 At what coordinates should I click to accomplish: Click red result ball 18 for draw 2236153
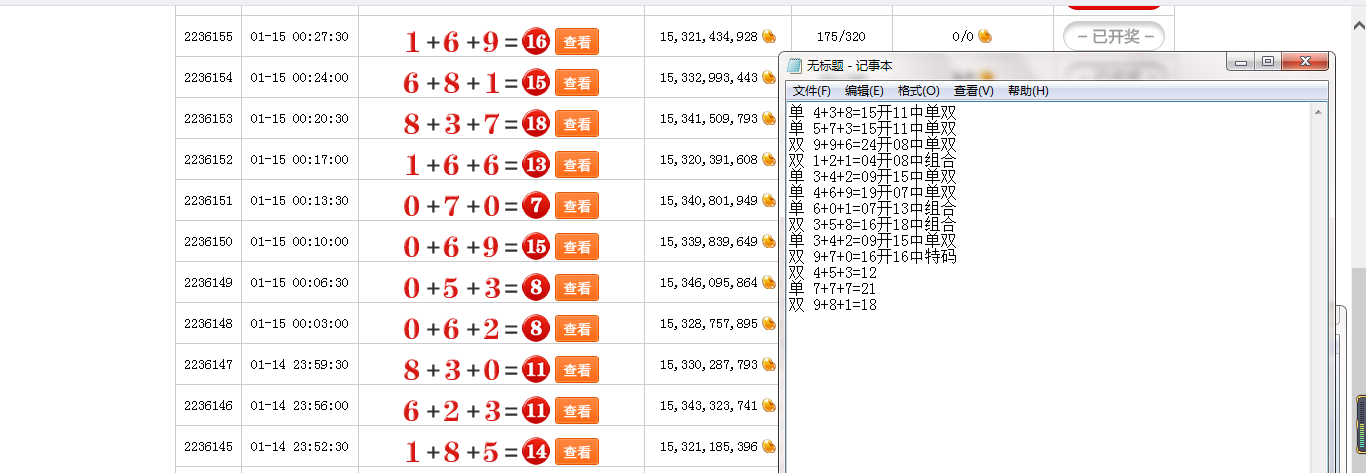[536, 123]
